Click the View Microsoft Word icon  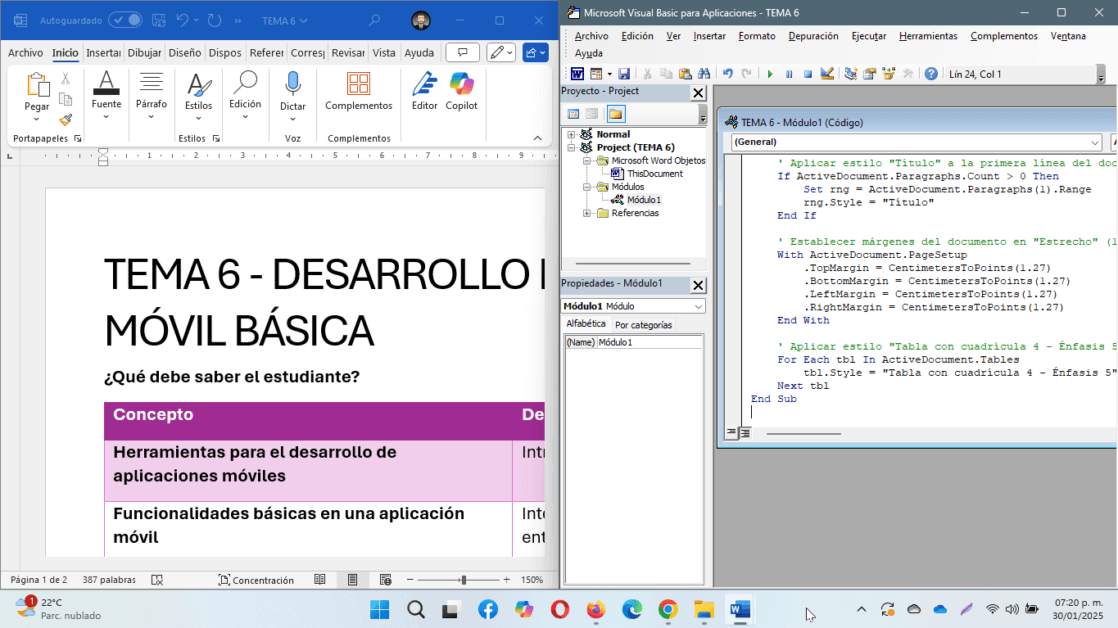(x=577, y=74)
